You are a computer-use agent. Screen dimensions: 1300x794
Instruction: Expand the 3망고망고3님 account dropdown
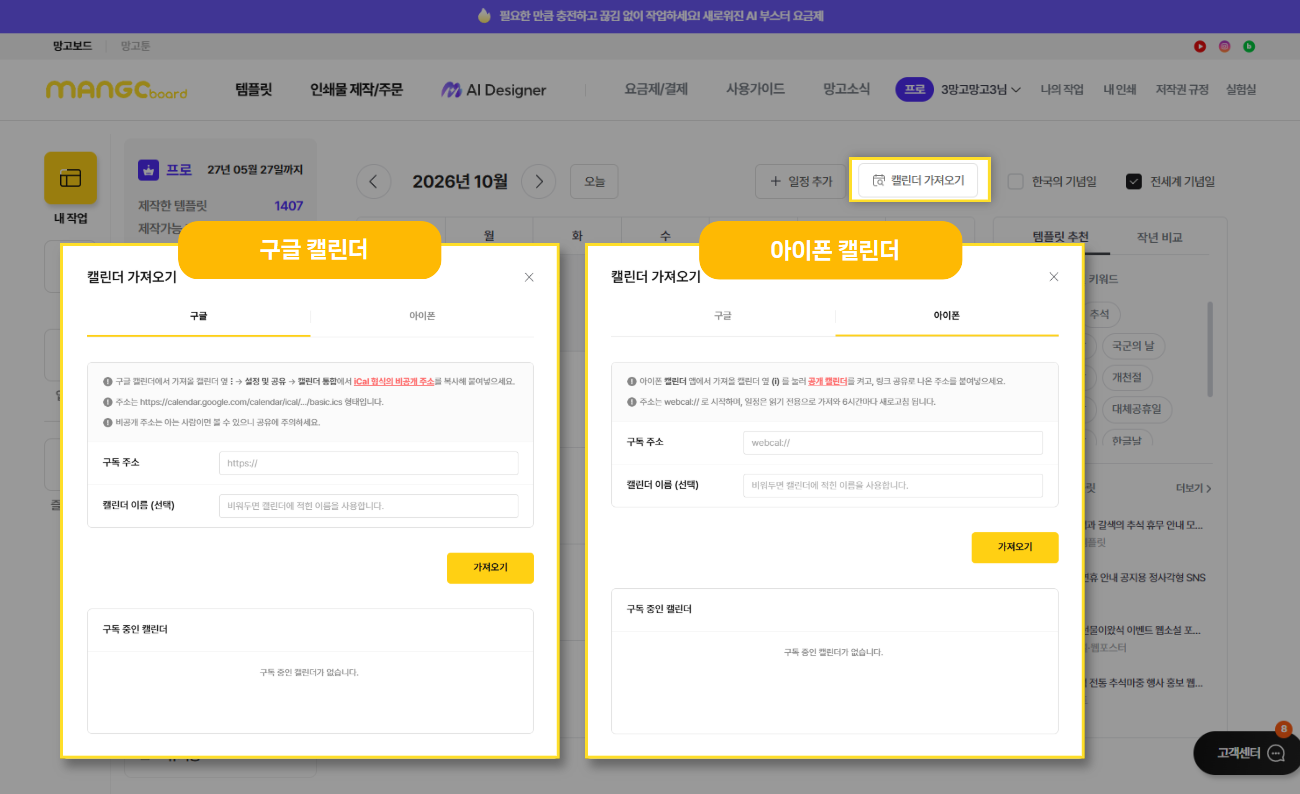pos(981,90)
